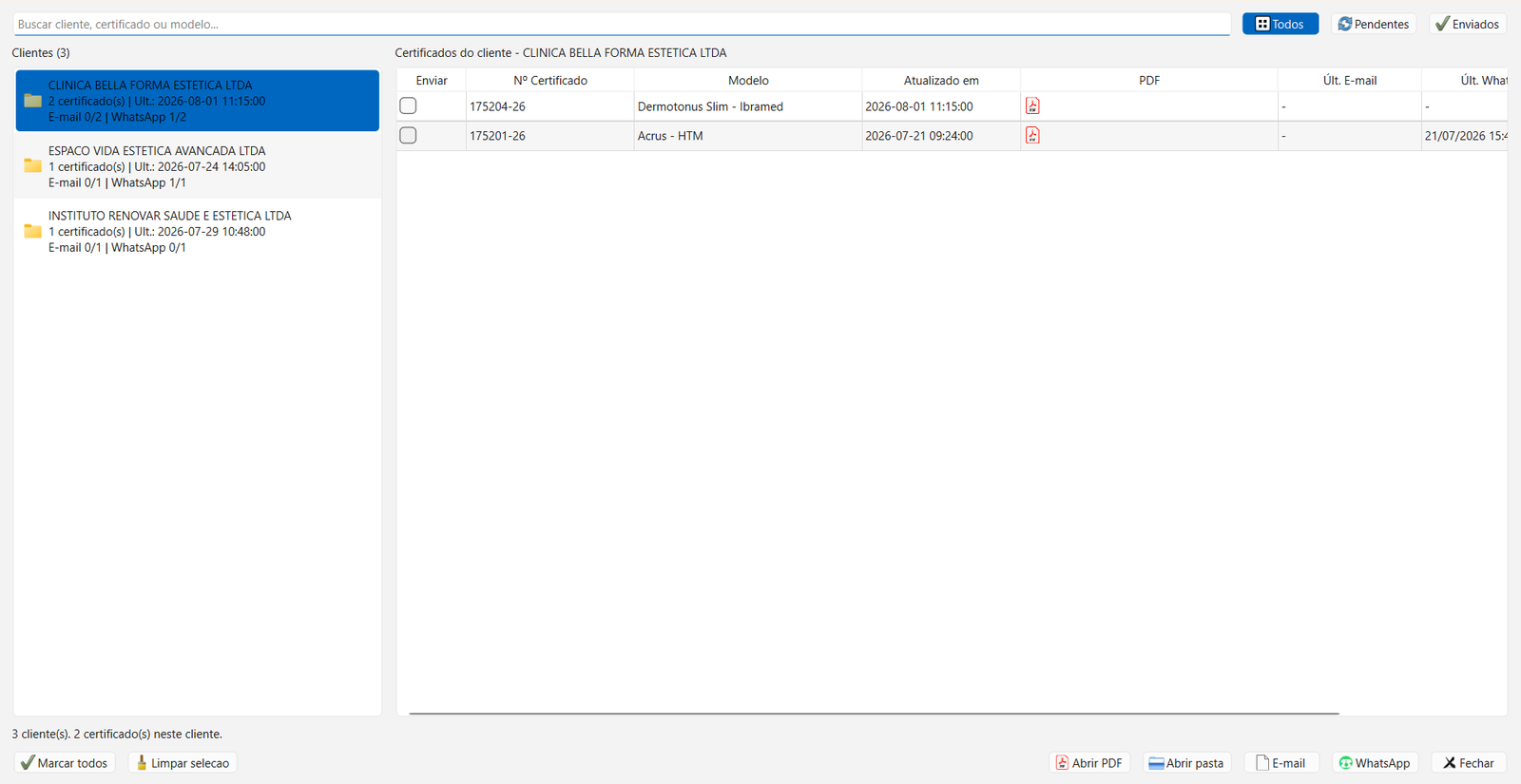
Task: Tick the Enviar checkbox for Dermotonus Slim row
Action: click(408, 105)
